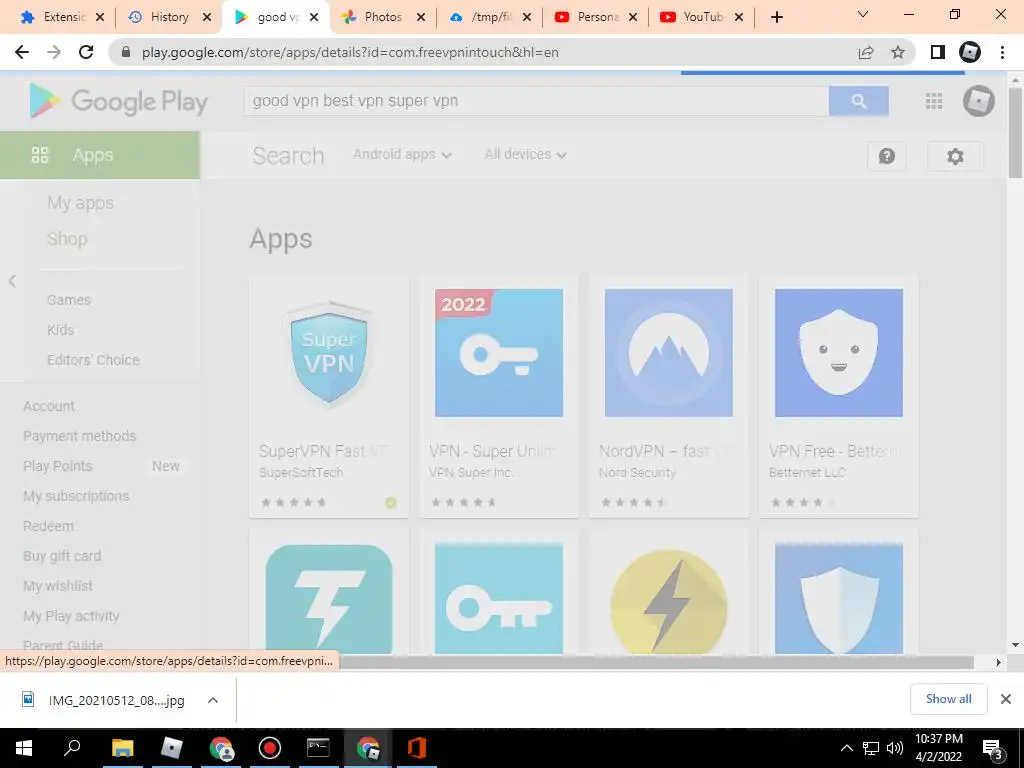The height and width of the screenshot is (768, 1024).
Task: Open the tab search chevron in title bar
Action: pyautogui.click(x=863, y=14)
